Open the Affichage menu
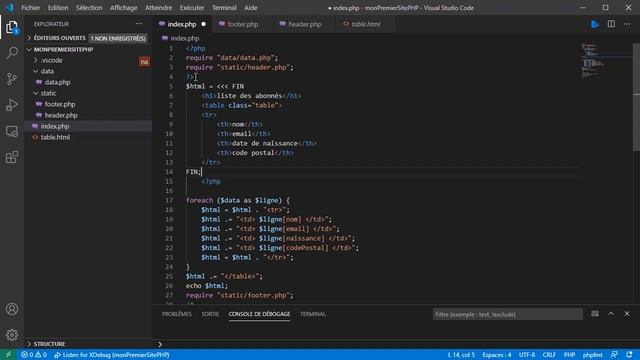The height and width of the screenshot is (360, 640). pyautogui.click(x=124, y=7)
